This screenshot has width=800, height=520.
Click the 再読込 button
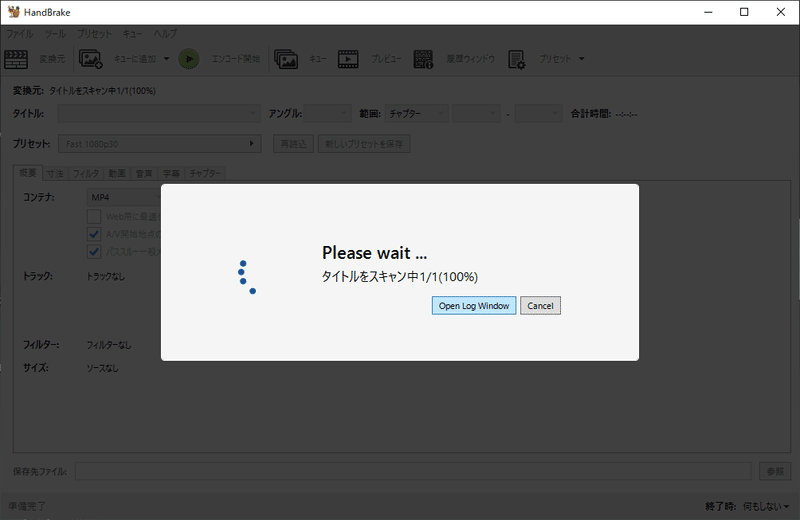[293, 144]
